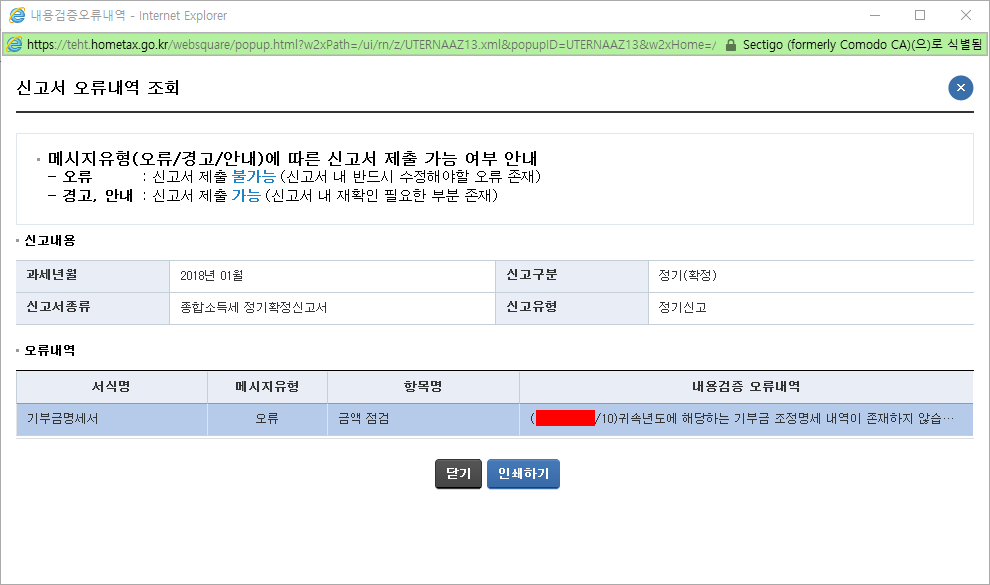Viewport: 990px width, 585px height.
Task: Click the 오류내역 section title
Action: point(50,350)
